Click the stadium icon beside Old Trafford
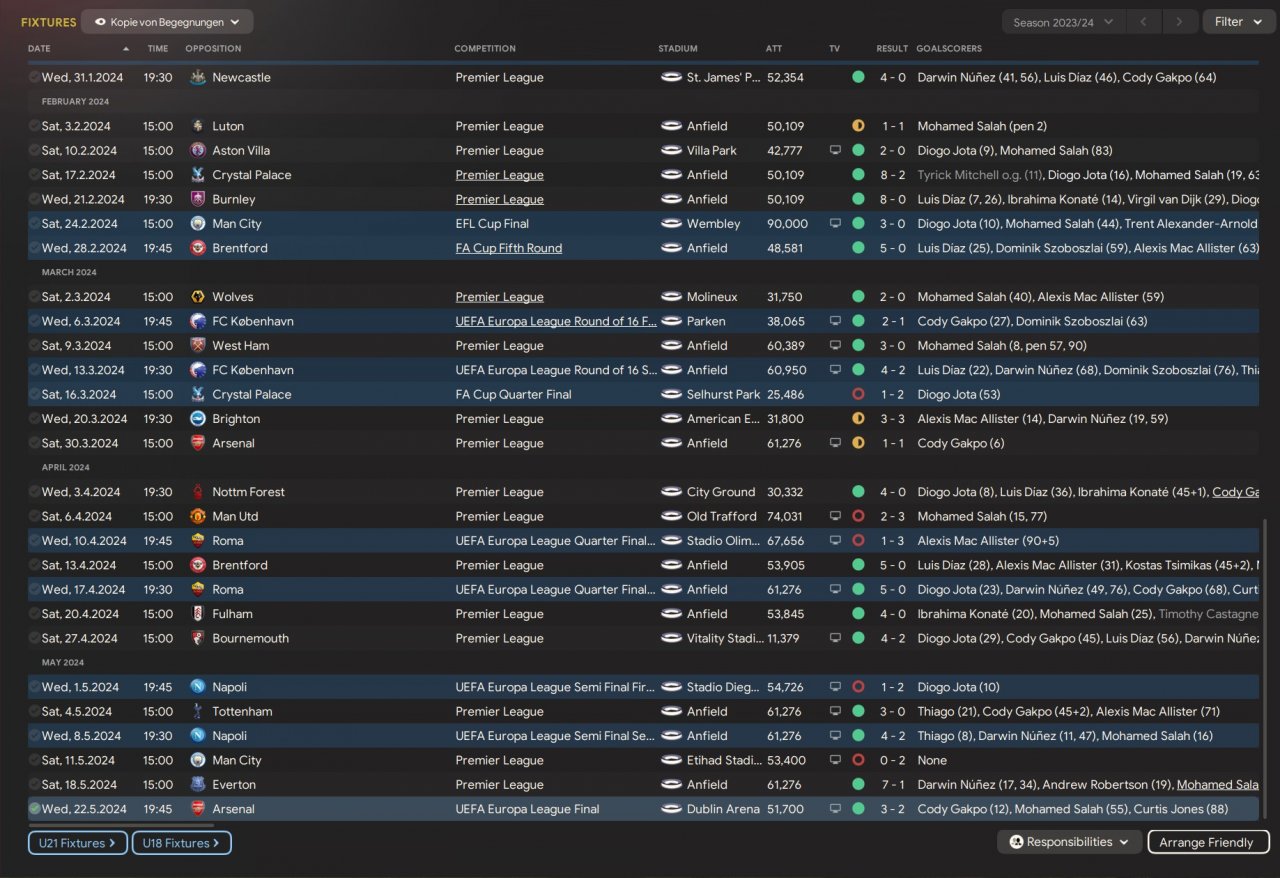 point(671,517)
